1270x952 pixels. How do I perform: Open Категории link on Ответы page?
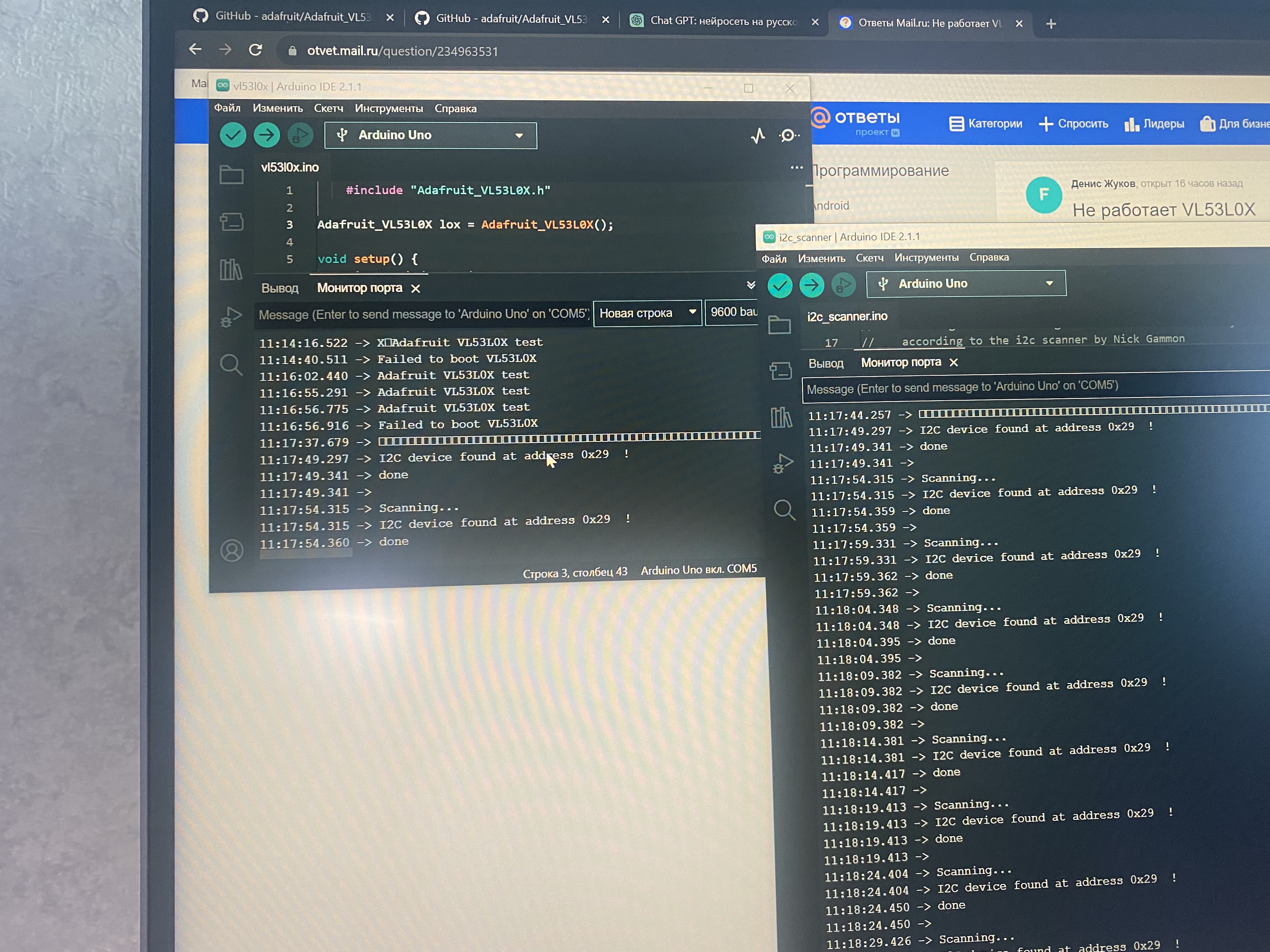(985, 123)
